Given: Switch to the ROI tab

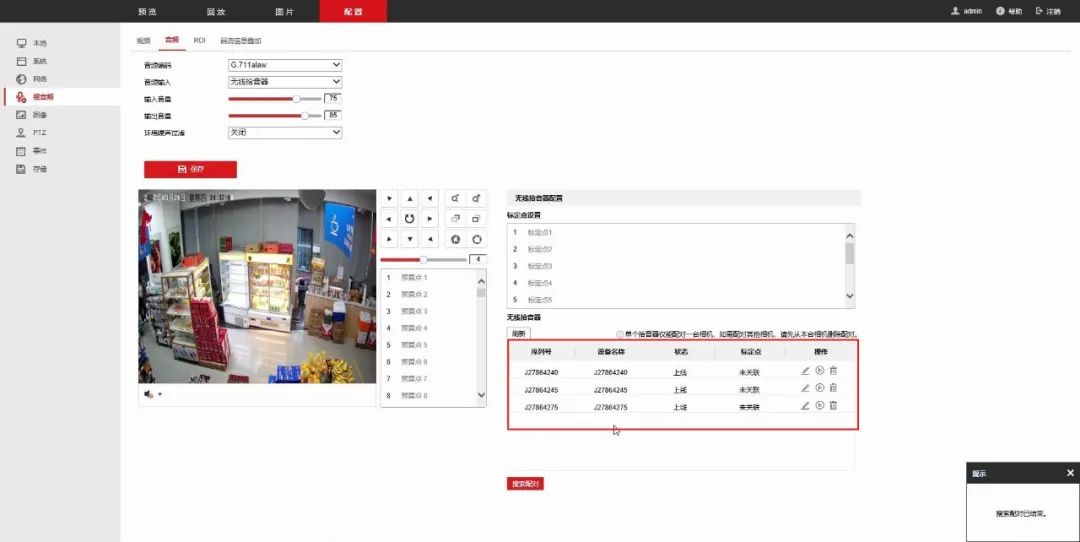Looking at the screenshot, I should coord(199,40).
